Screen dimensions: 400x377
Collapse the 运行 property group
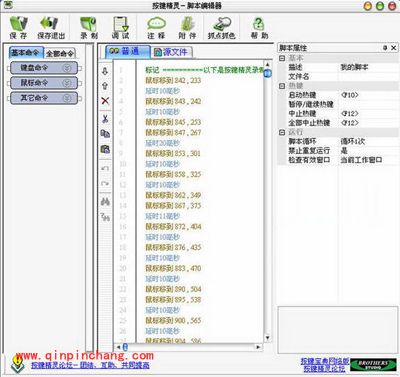[282, 132]
